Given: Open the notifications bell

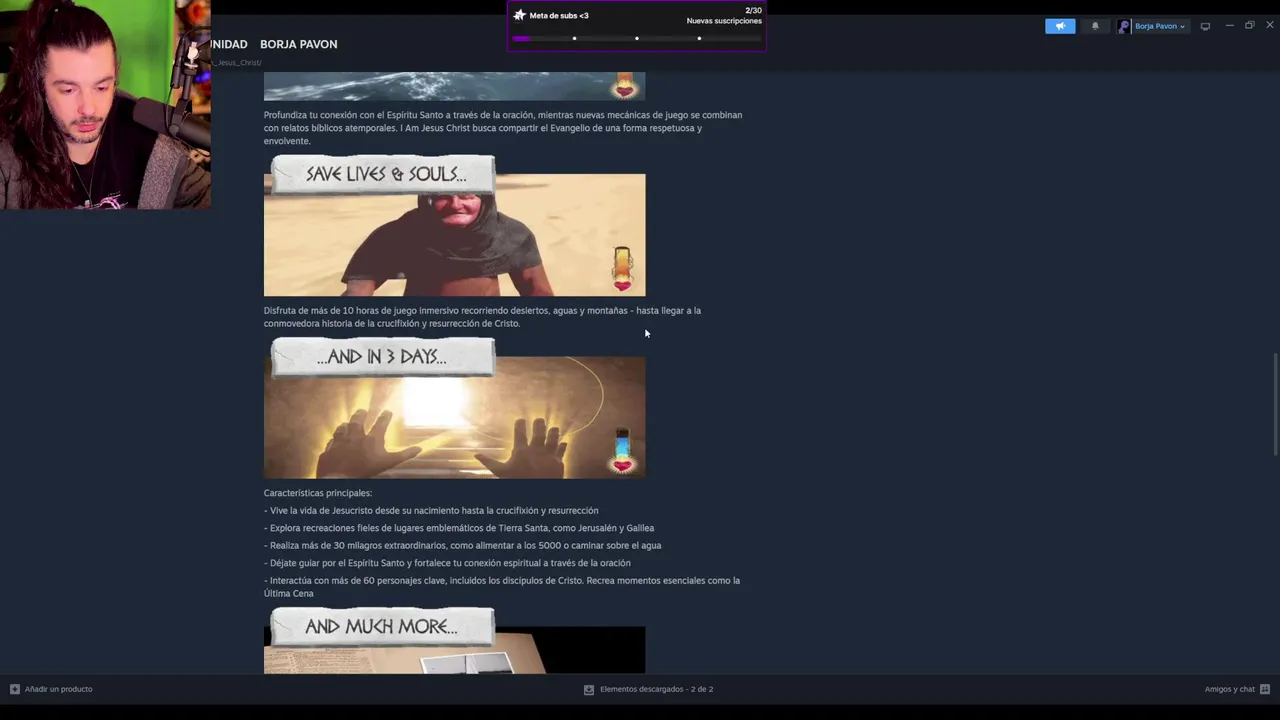Looking at the screenshot, I should coord(1095,26).
